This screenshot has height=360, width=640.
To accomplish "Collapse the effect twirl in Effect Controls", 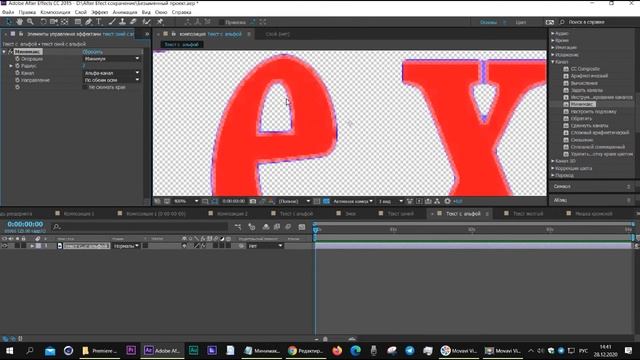I will tap(4, 52).
